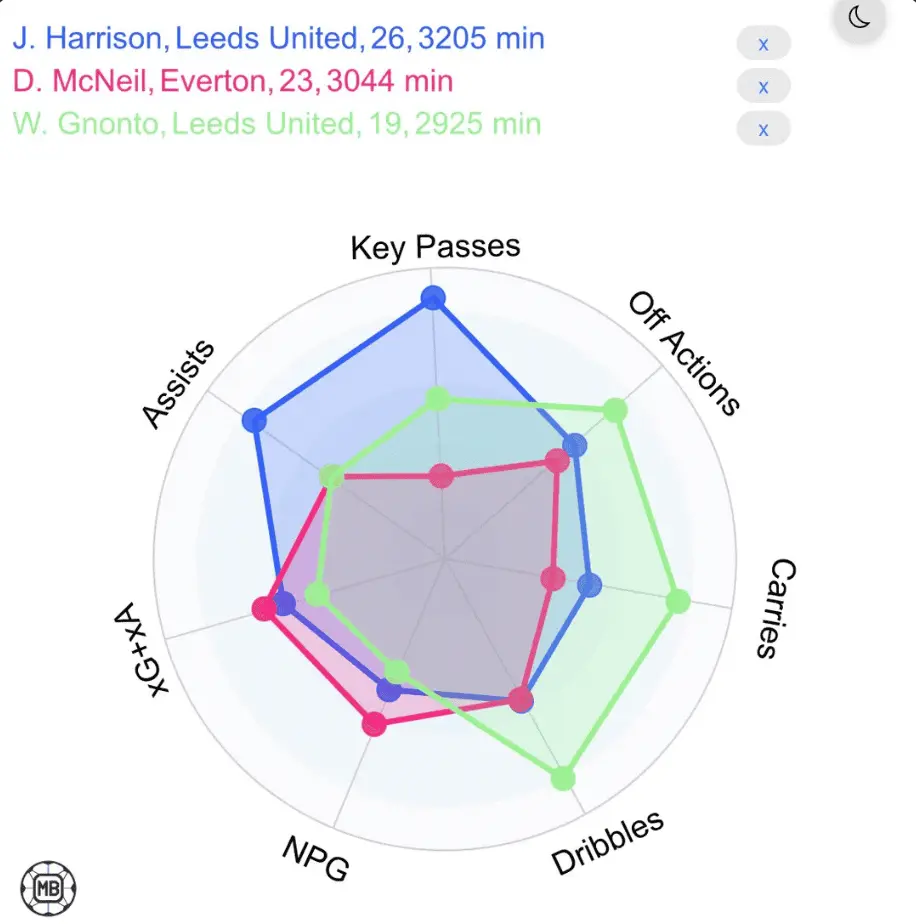916x924 pixels.
Task: Click the Key Passes axis label
Action: (435, 247)
